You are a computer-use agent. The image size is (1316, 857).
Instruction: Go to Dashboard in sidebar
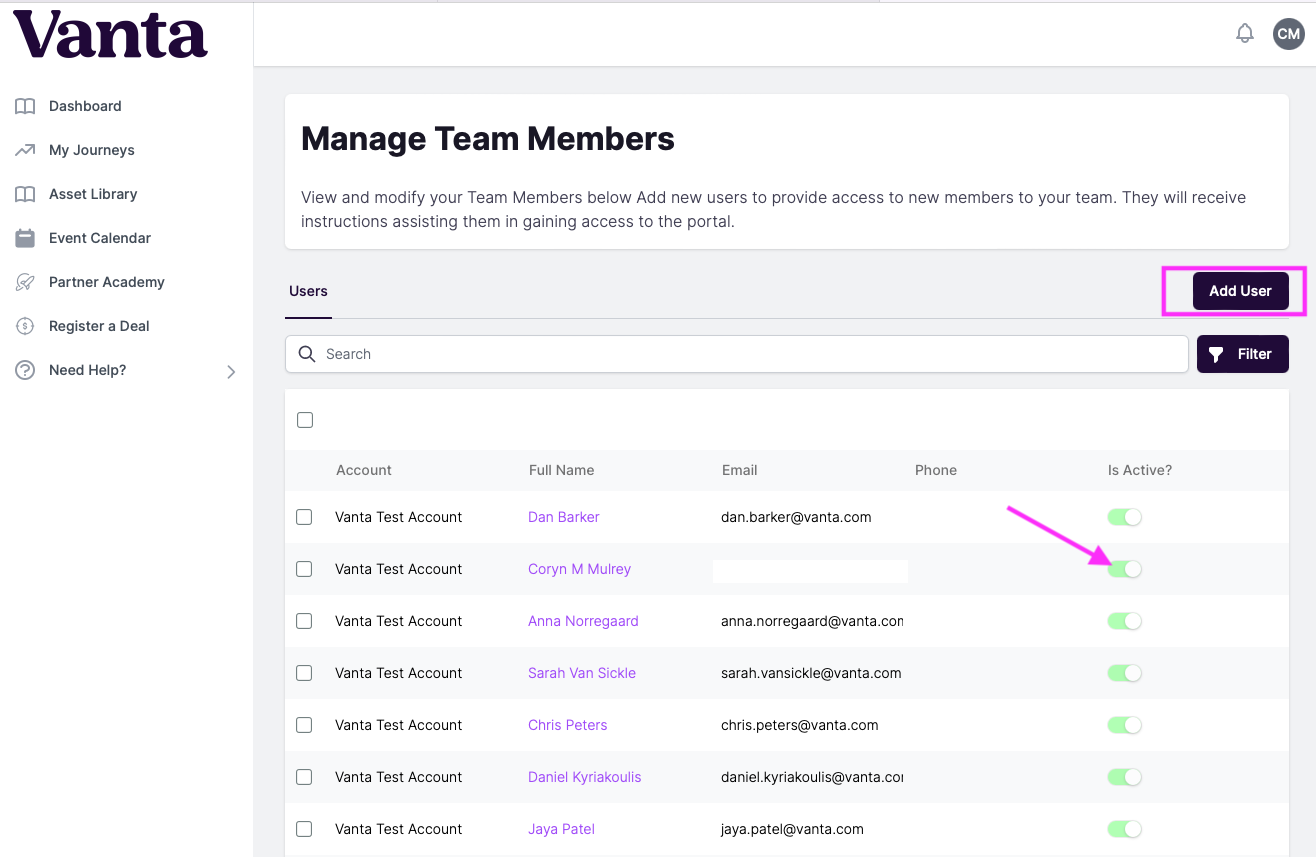tap(85, 106)
